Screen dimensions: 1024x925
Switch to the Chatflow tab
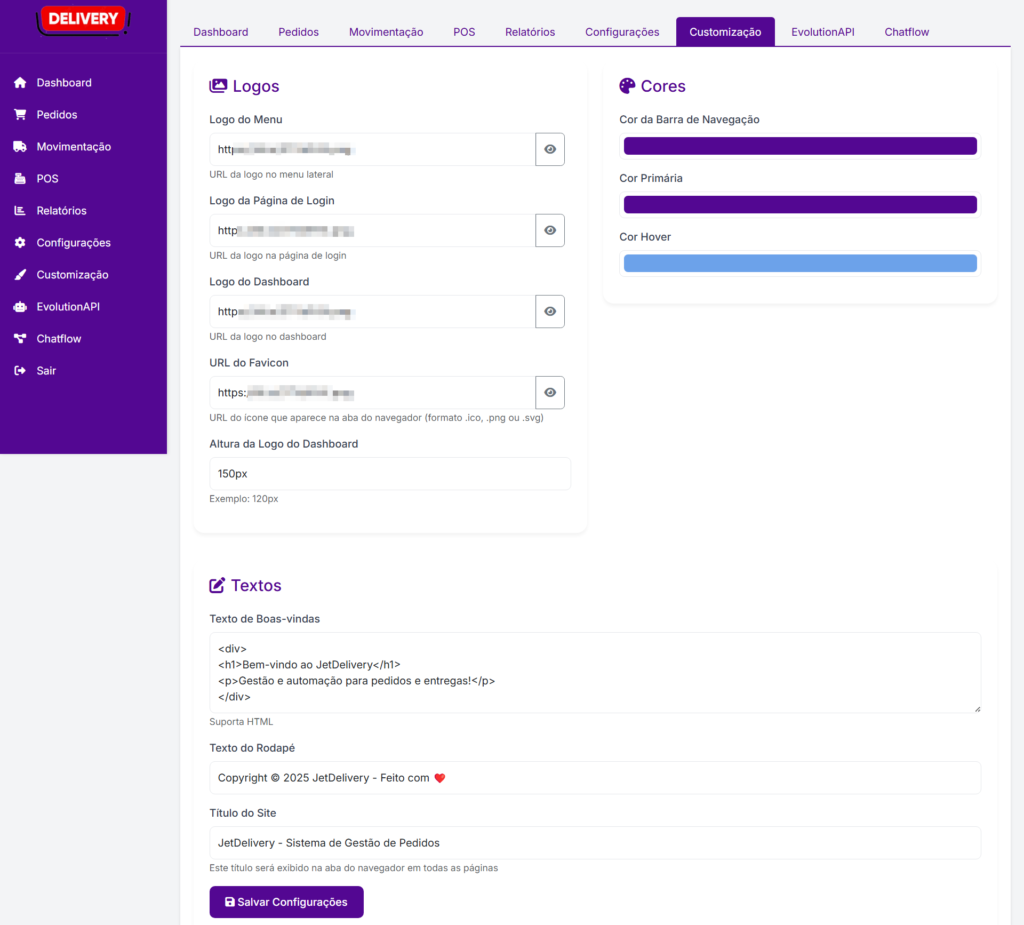tap(906, 32)
